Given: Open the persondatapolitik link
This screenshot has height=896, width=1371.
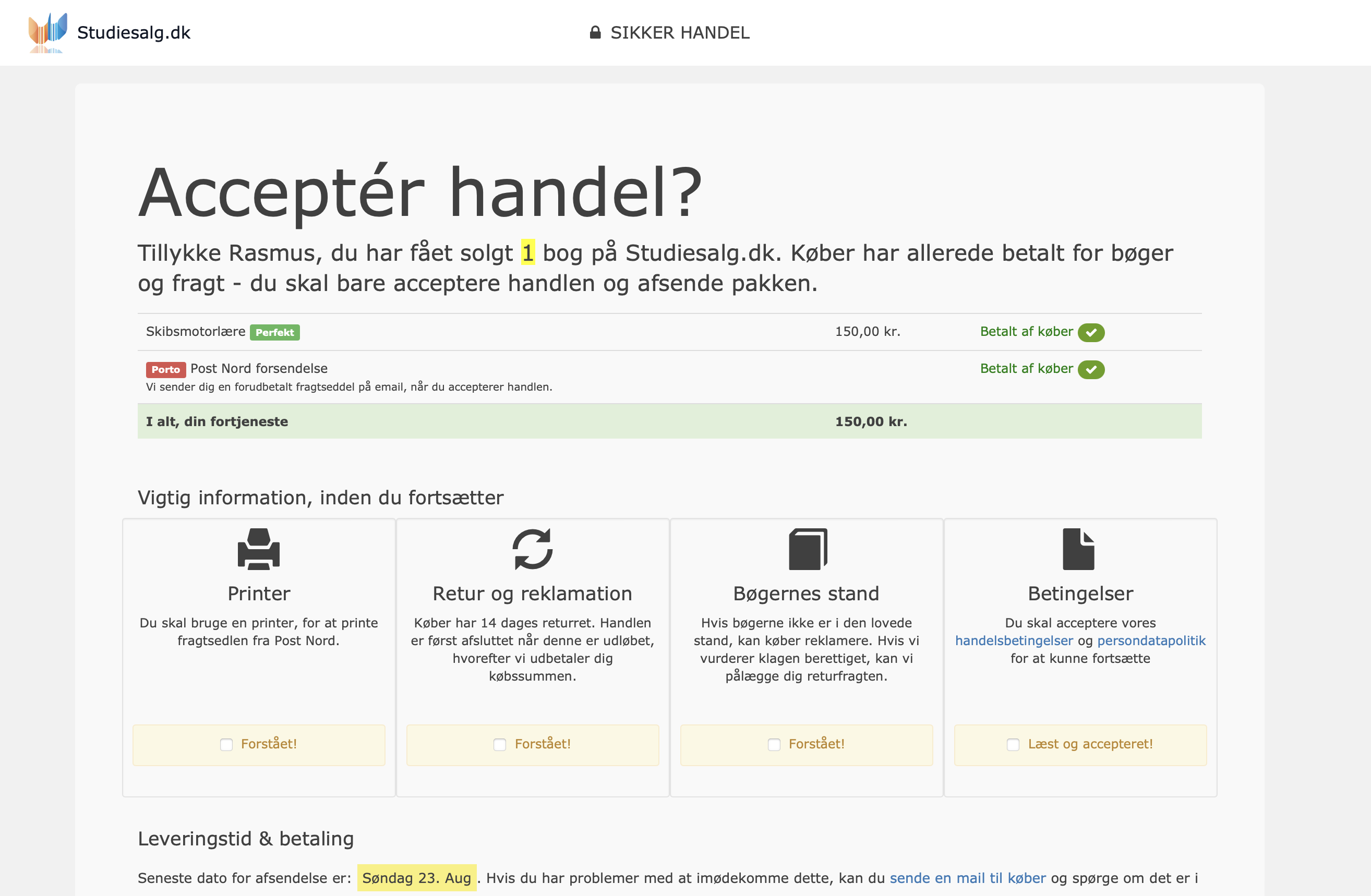Looking at the screenshot, I should pyautogui.click(x=1151, y=640).
